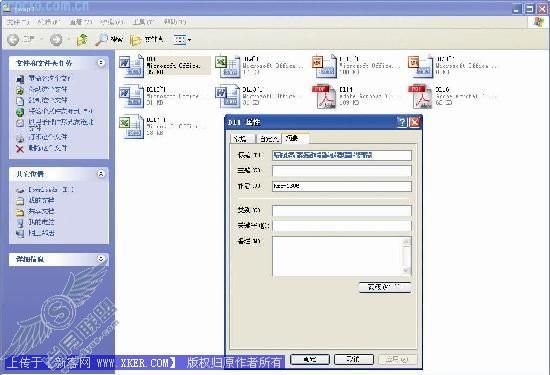
Task: Switch to the middle Custom tab
Action: (269, 139)
